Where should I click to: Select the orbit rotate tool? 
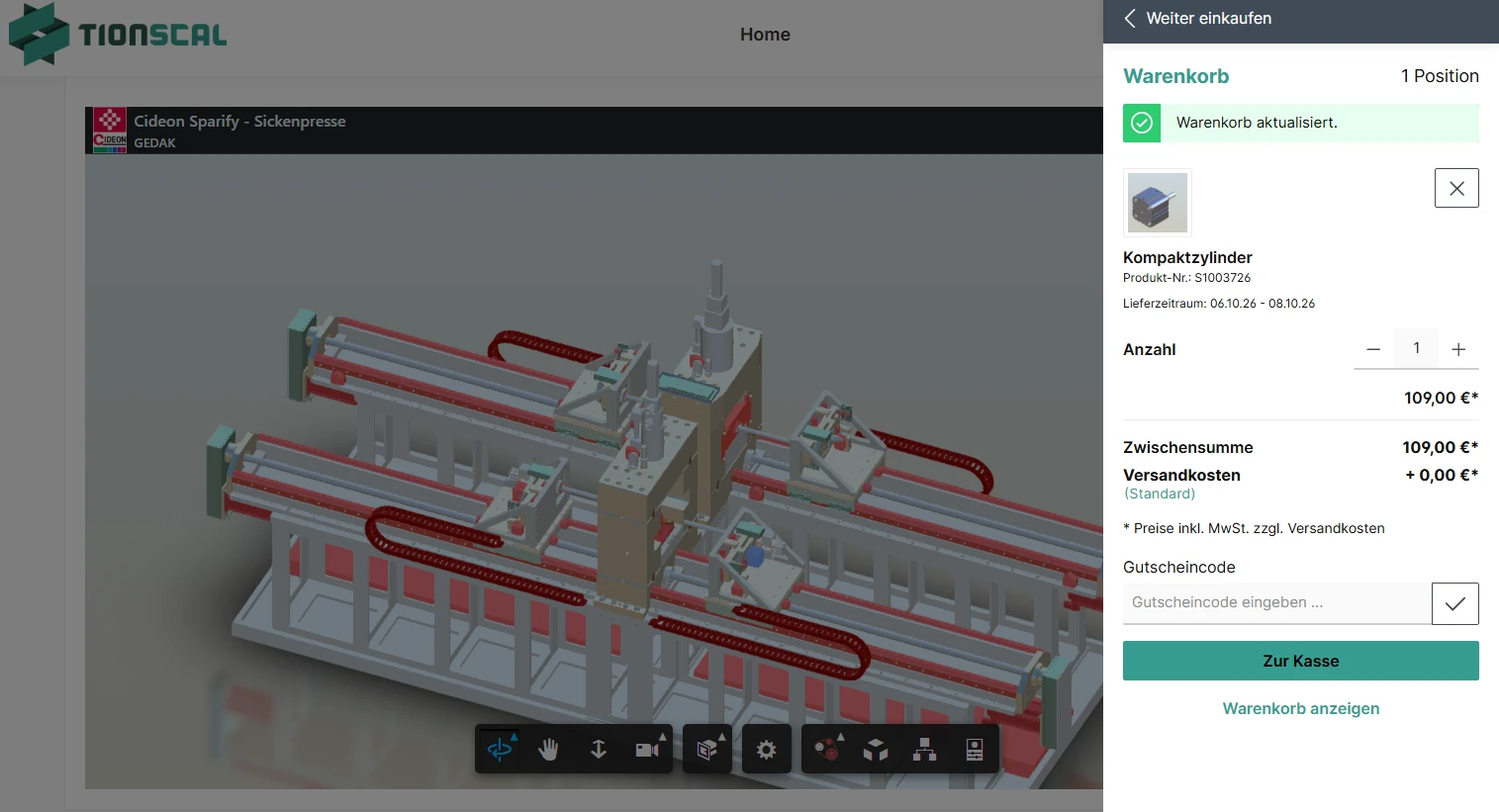[x=500, y=750]
